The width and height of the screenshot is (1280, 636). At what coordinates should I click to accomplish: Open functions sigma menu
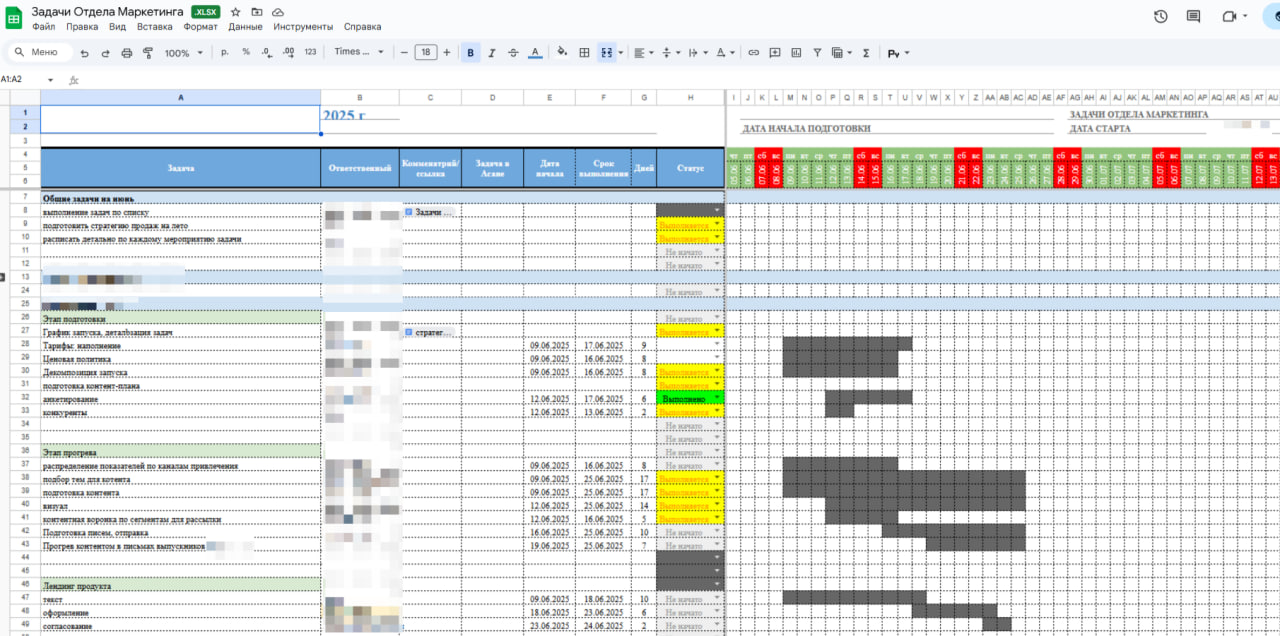pyautogui.click(x=865, y=53)
